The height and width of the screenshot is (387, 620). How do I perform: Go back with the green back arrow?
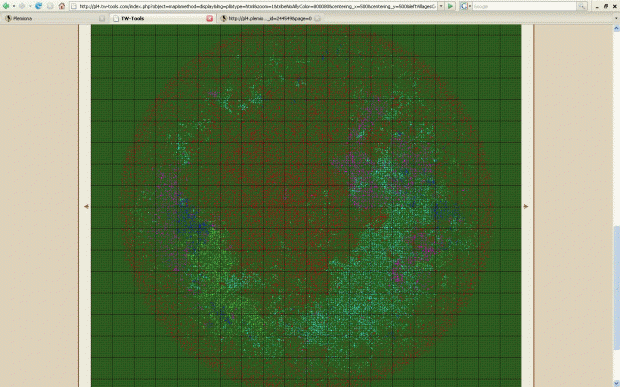6,6
